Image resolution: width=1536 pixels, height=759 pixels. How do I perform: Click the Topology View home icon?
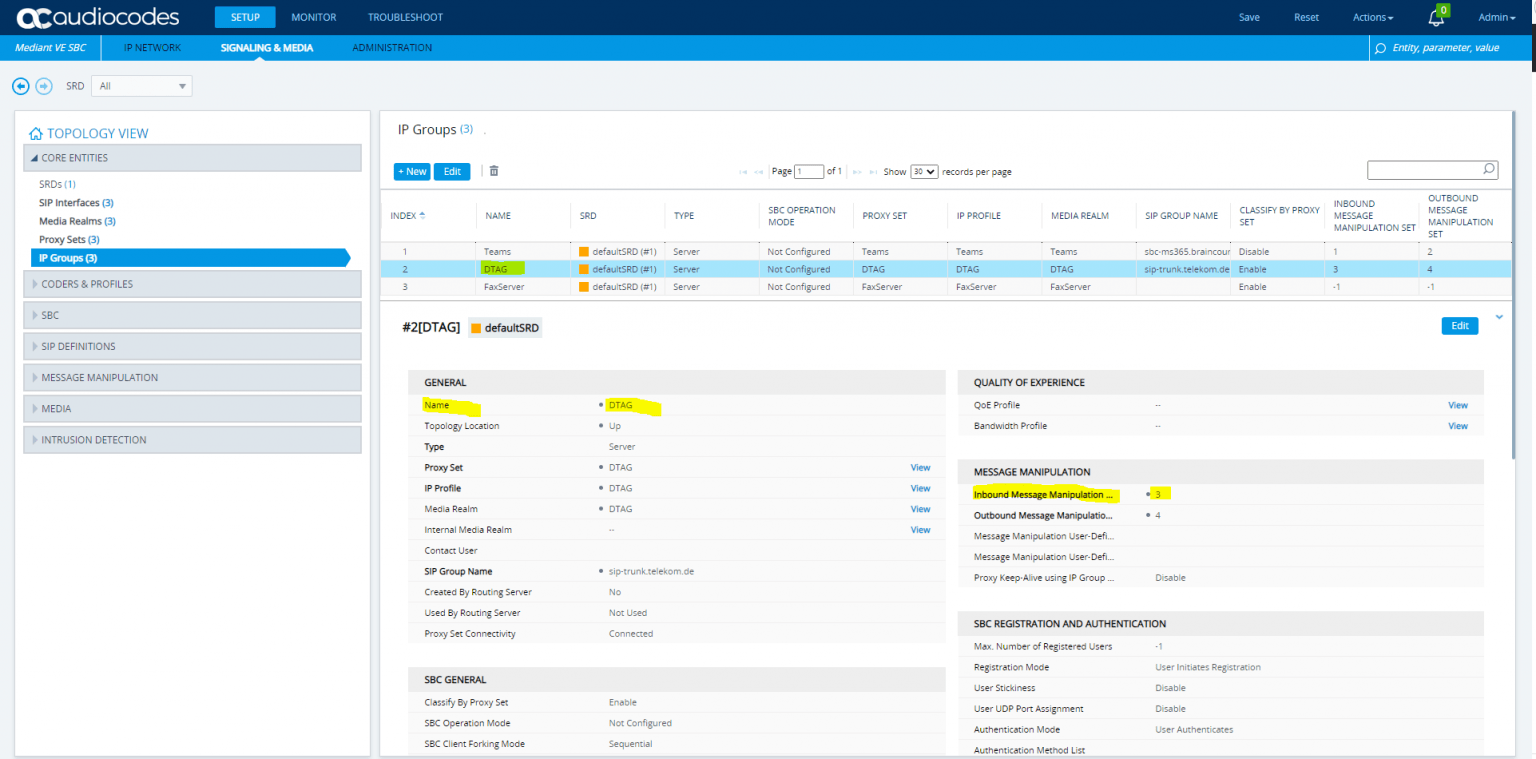[x=36, y=133]
